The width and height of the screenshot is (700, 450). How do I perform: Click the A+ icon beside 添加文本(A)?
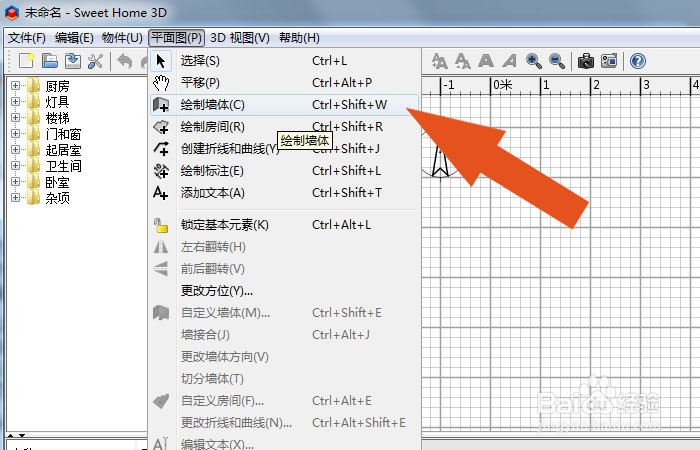(x=161, y=193)
